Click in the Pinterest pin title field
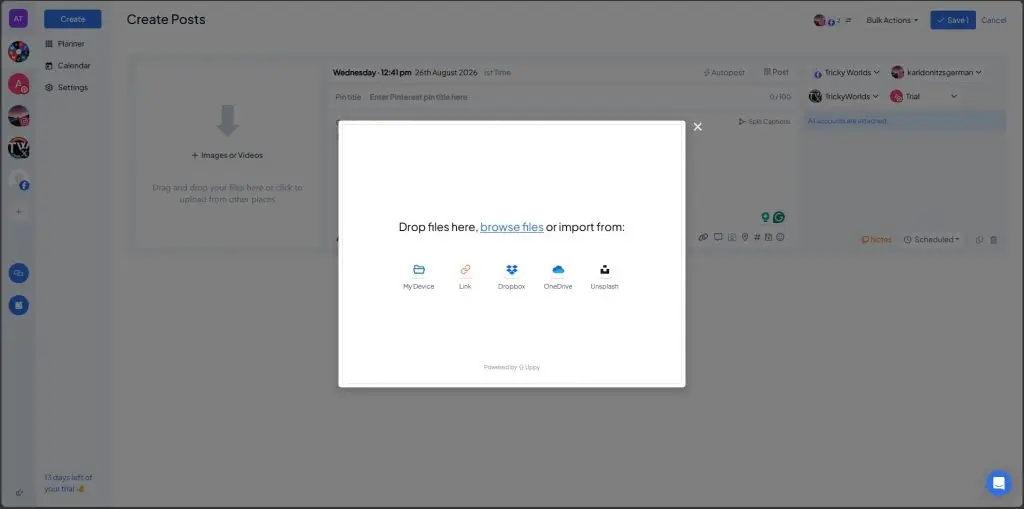1024x509 pixels. pyautogui.click(x=562, y=97)
